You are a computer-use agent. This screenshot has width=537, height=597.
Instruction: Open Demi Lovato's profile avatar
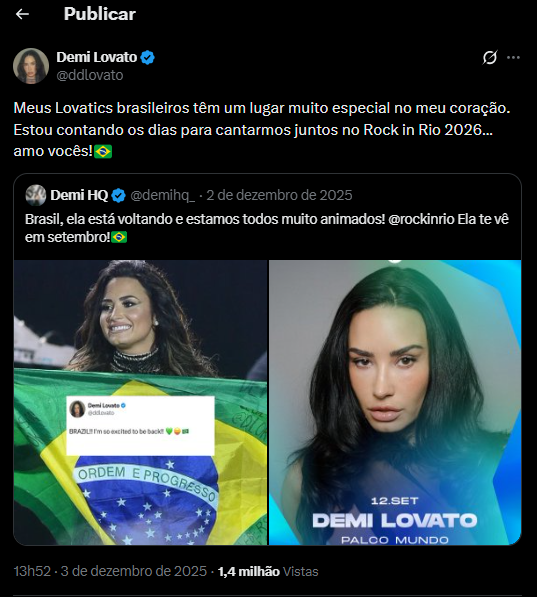31,66
